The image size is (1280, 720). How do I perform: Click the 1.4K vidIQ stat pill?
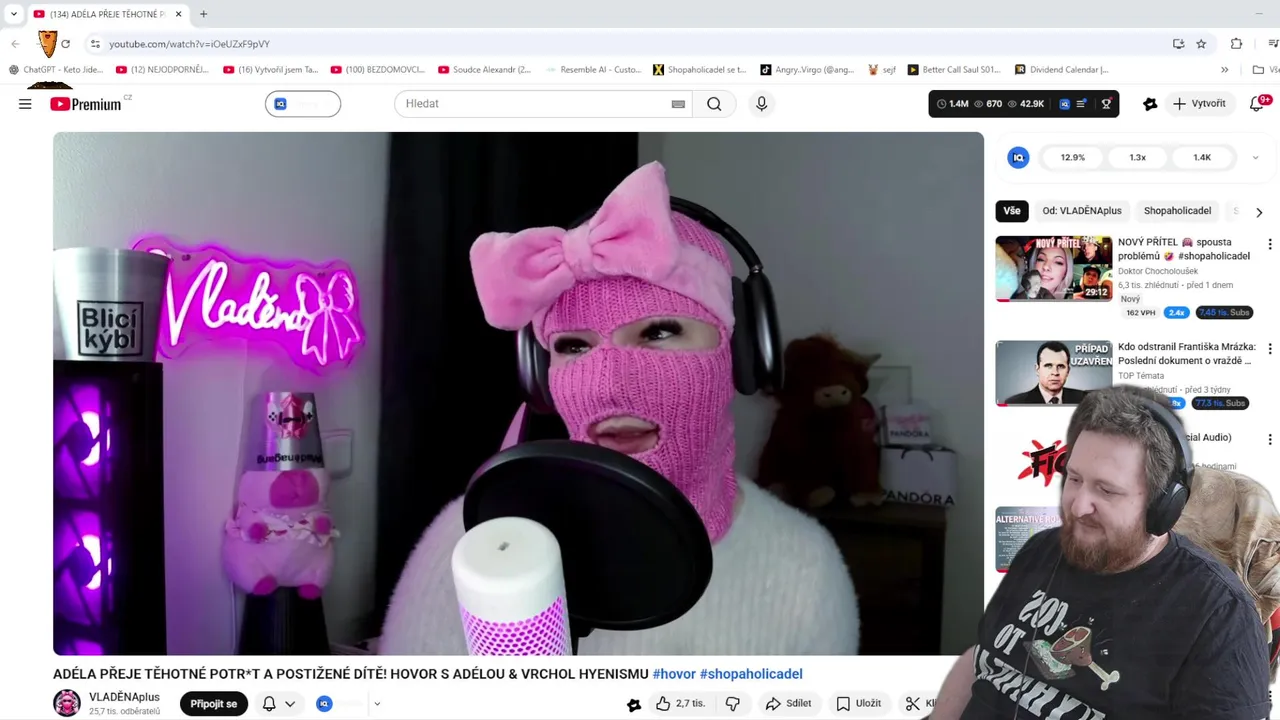coord(1202,158)
